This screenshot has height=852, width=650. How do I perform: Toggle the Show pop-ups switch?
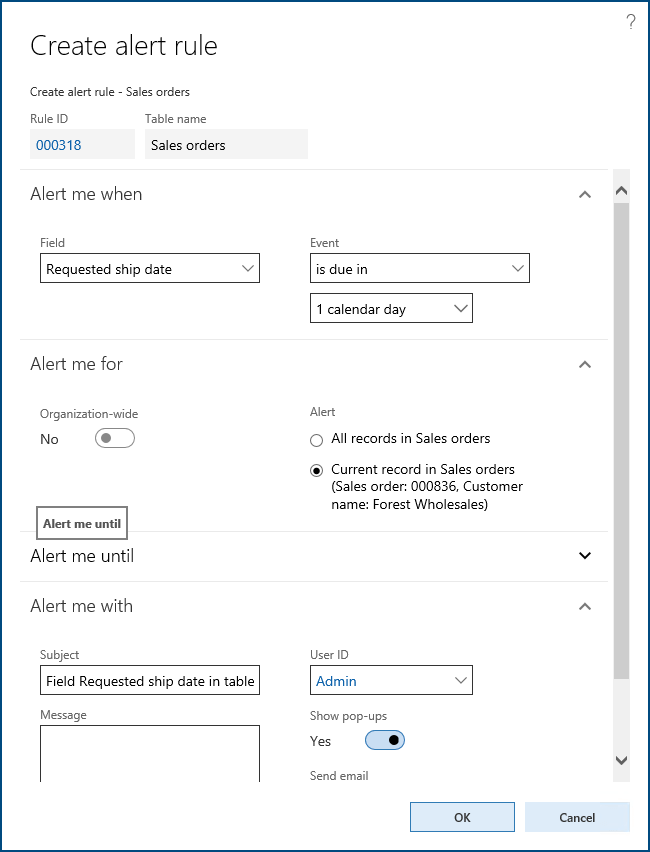point(385,740)
